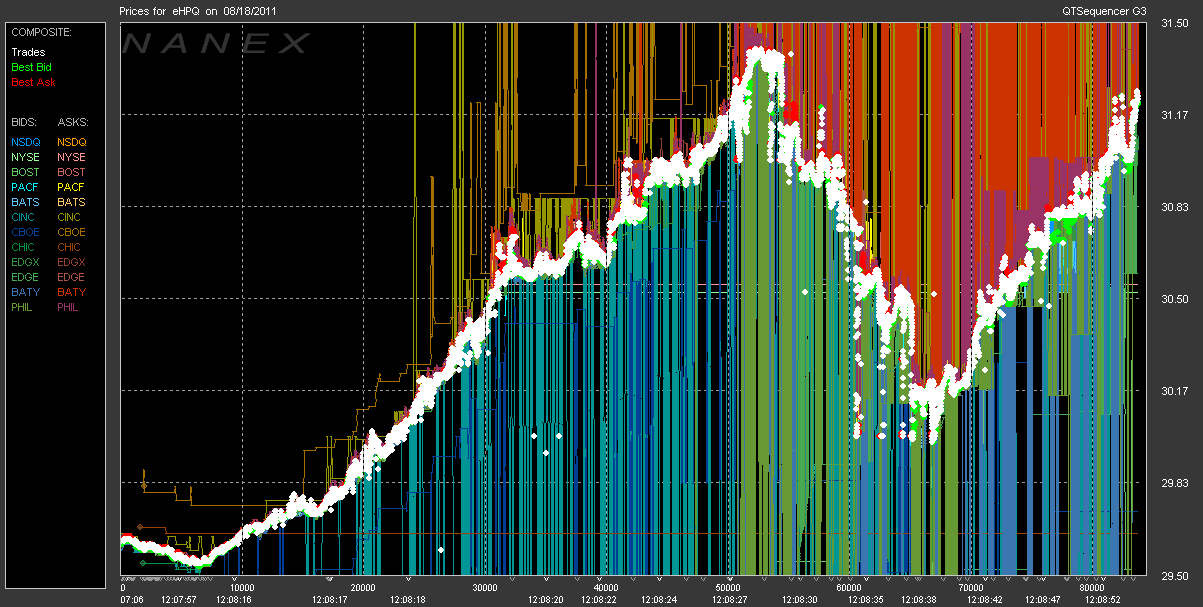Click the yellow PACF entry under ASKS
The image size is (1203, 607).
pos(71,187)
